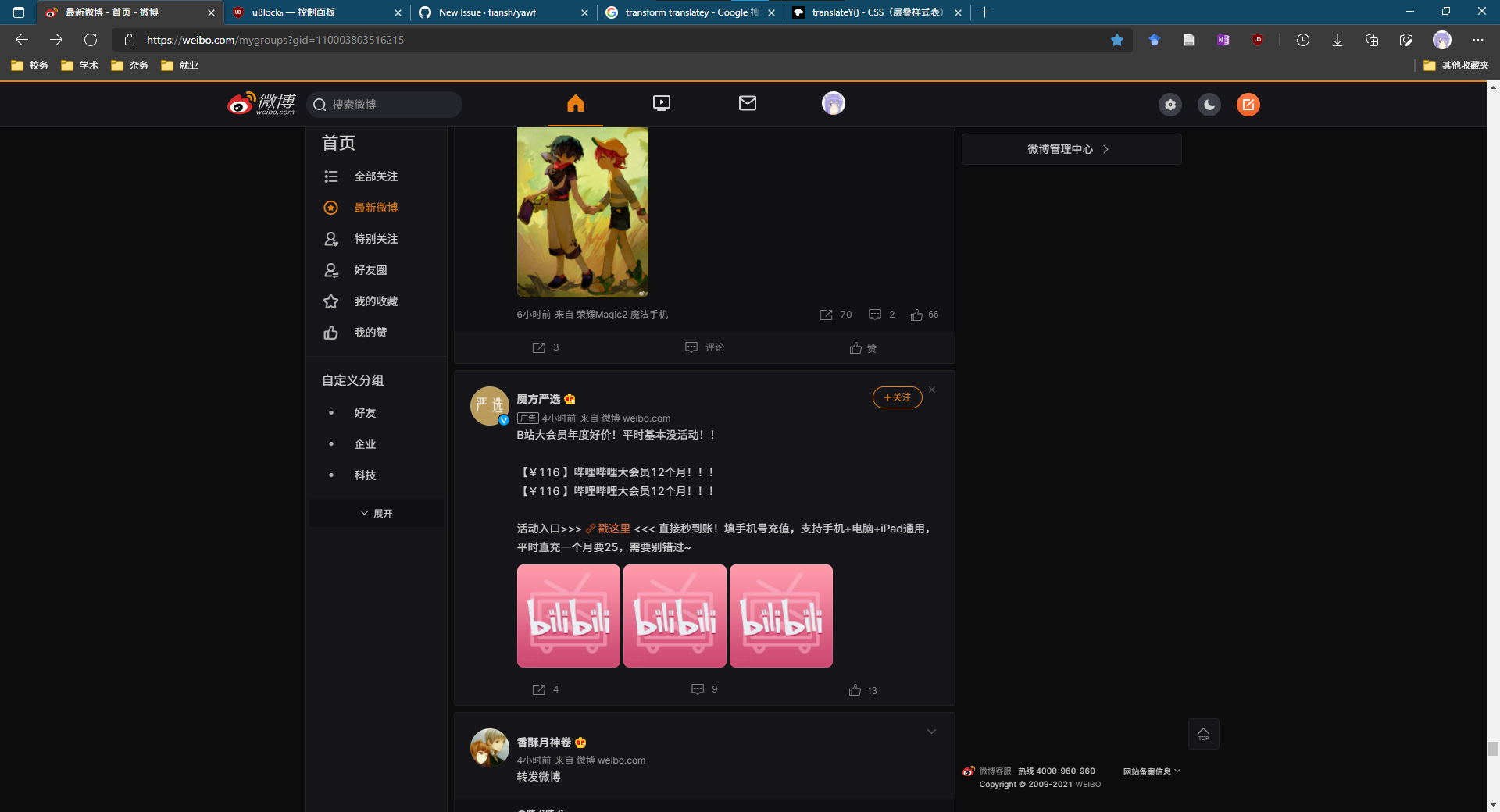Toggle dark mode moon icon
Viewport: 1500px width, 812px height.
(x=1209, y=105)
